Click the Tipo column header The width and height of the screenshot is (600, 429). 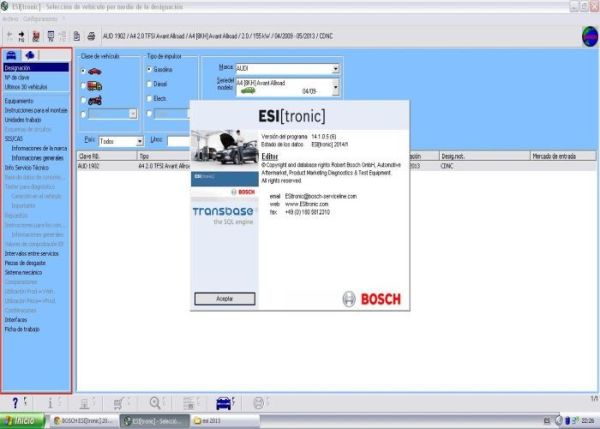tap(163, 156)
